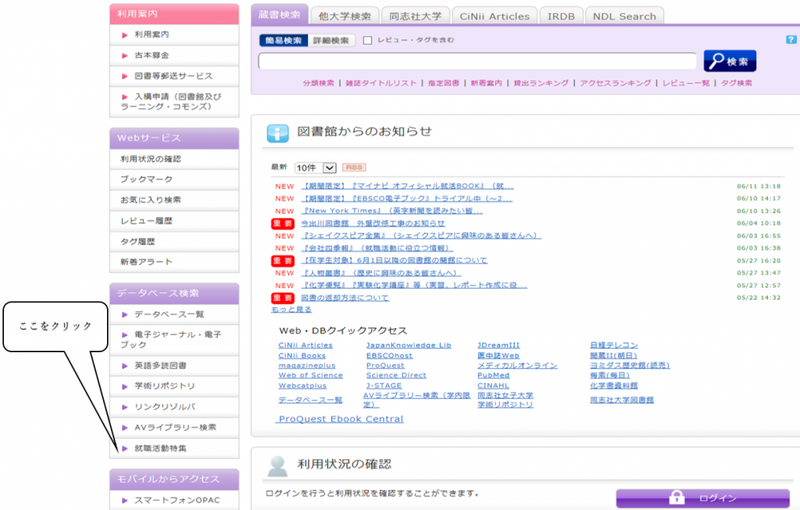The width and height of the screenshot is (800, 510).
Task: Open the 会社四季報 notice
Action: coord(377,248)
